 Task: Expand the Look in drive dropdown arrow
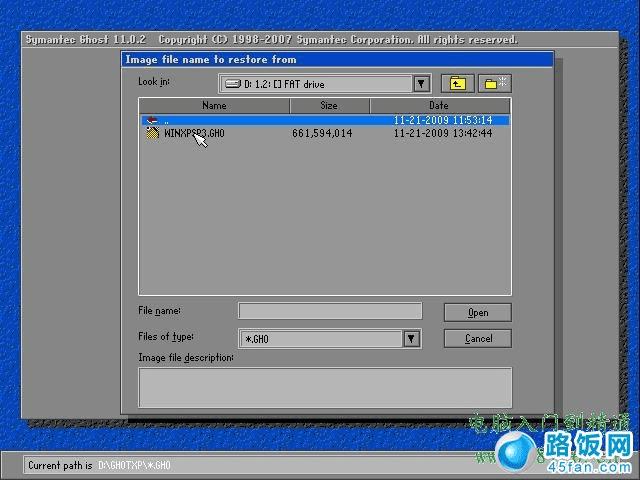[x=421, y=84]
